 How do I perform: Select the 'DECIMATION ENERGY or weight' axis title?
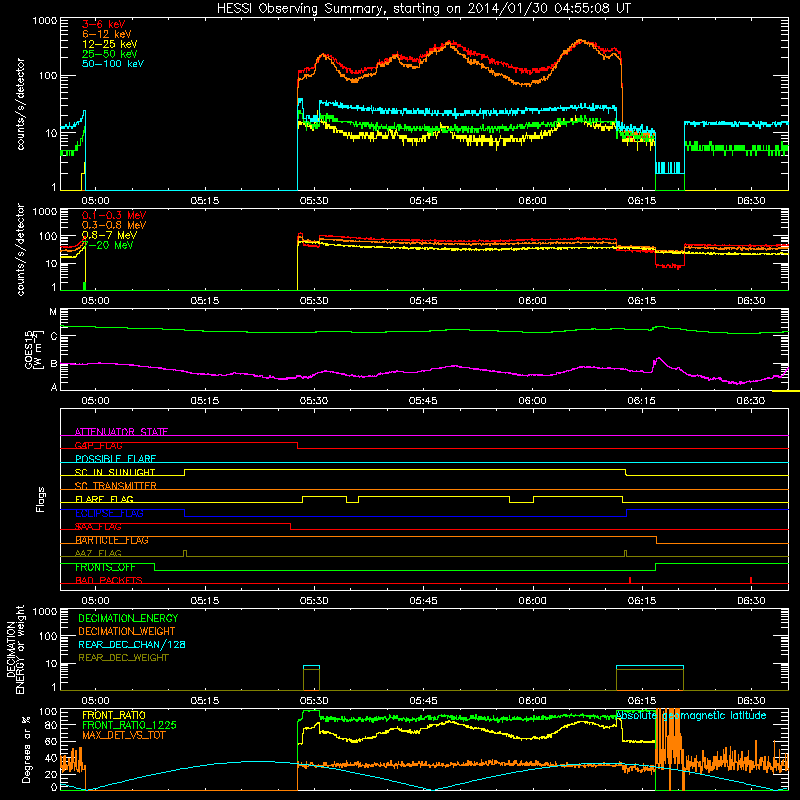[16, 649]
